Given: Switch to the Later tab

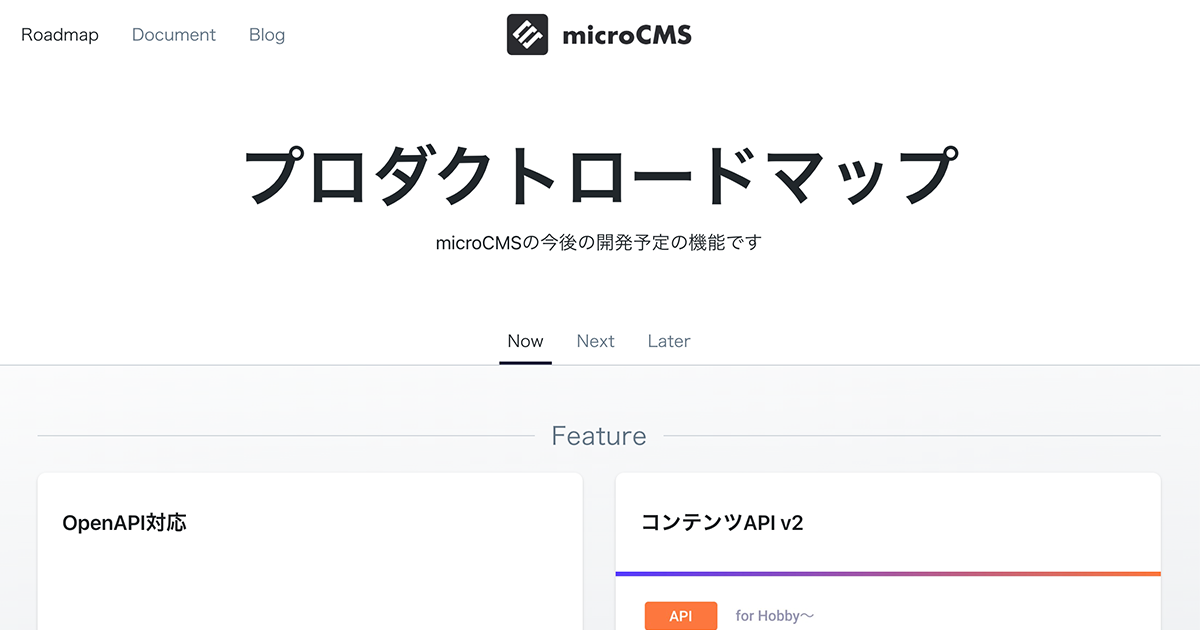Looking at the screenshot, I should click(669, 341).
